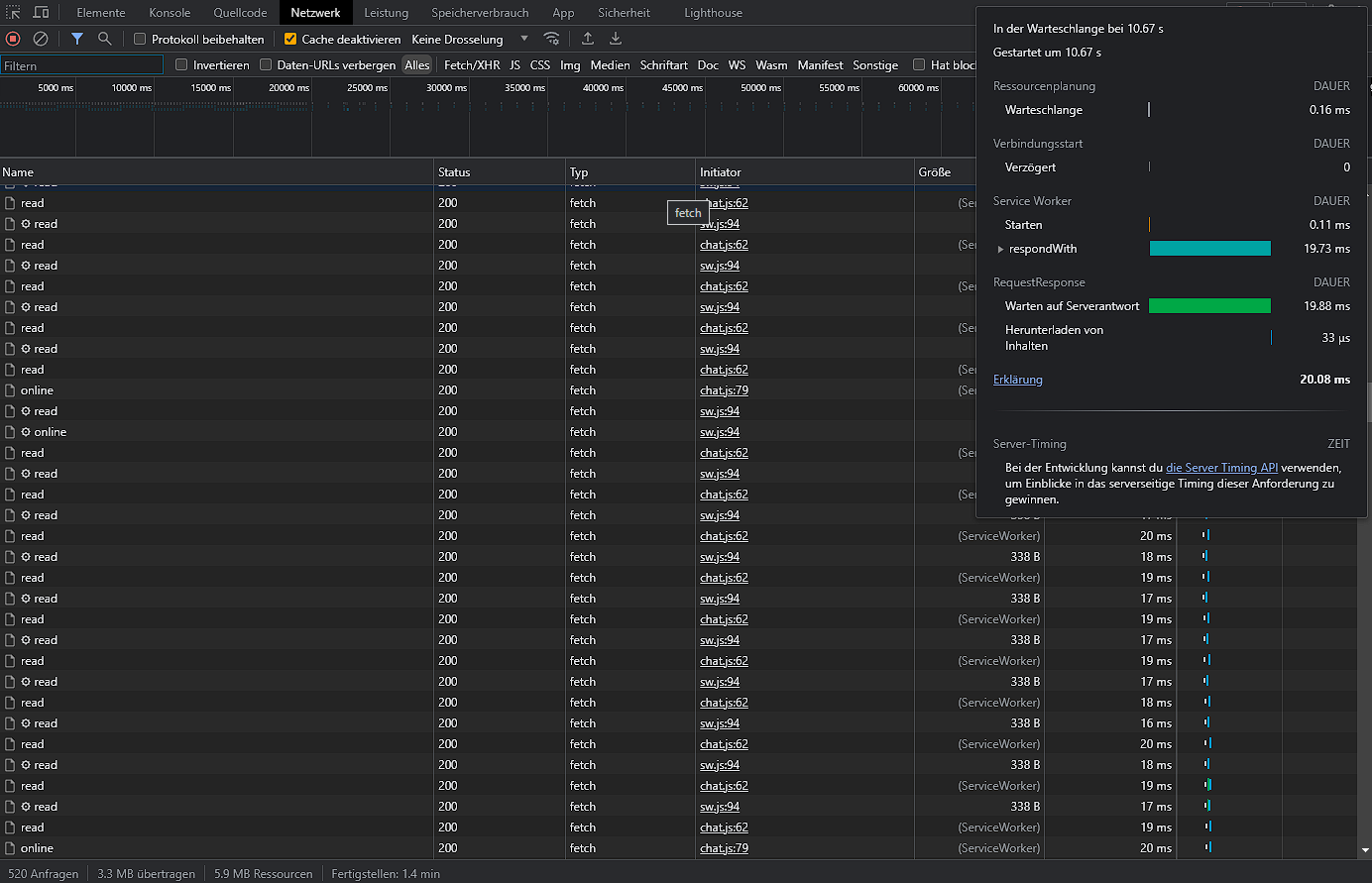Open the Erklärung link in timing panel

pyautogui.click(x=1018, y=380)
